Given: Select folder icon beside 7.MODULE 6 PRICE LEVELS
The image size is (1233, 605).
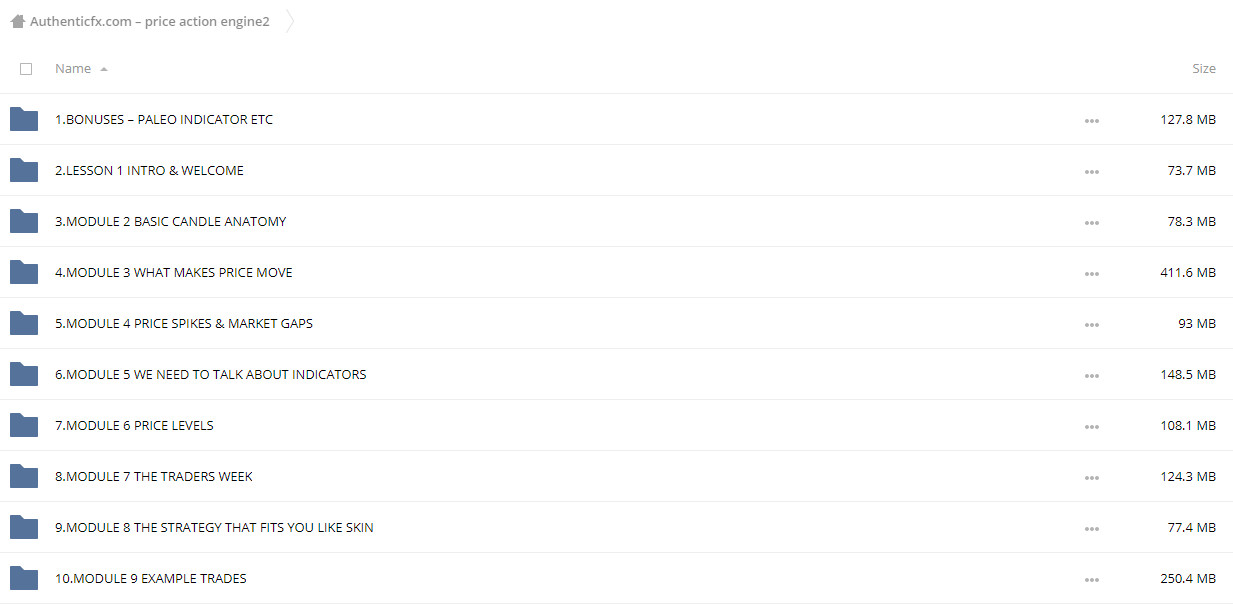Looking at the screenshot, I should [24, 425].
